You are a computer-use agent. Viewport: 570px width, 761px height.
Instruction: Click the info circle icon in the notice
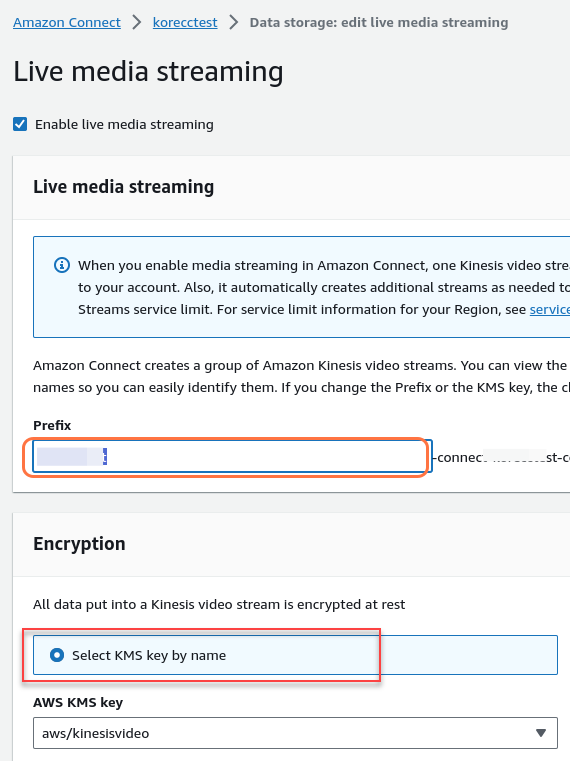click(x=62, y=265)
